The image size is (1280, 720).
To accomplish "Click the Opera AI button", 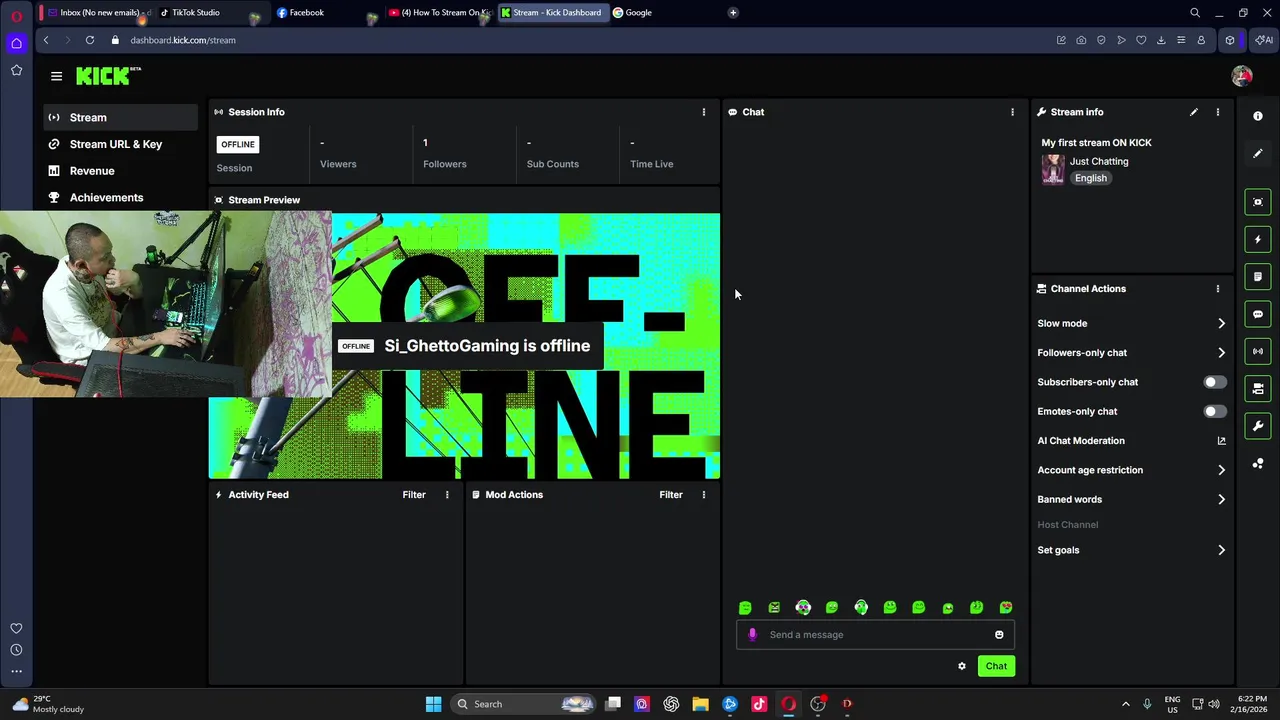I will pos(1264,40).
